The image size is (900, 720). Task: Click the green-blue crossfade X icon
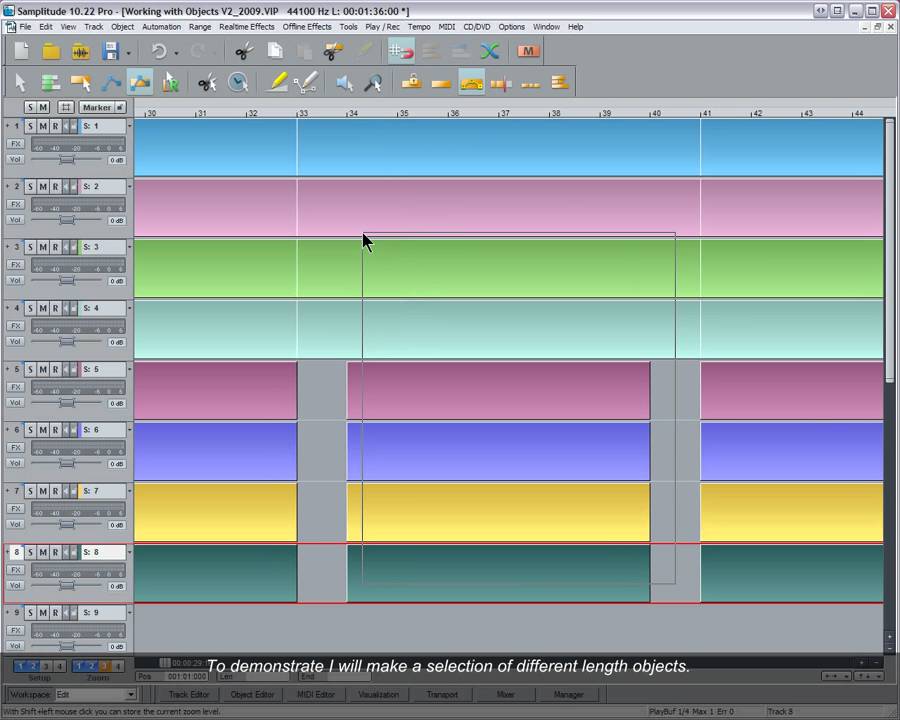490,52
